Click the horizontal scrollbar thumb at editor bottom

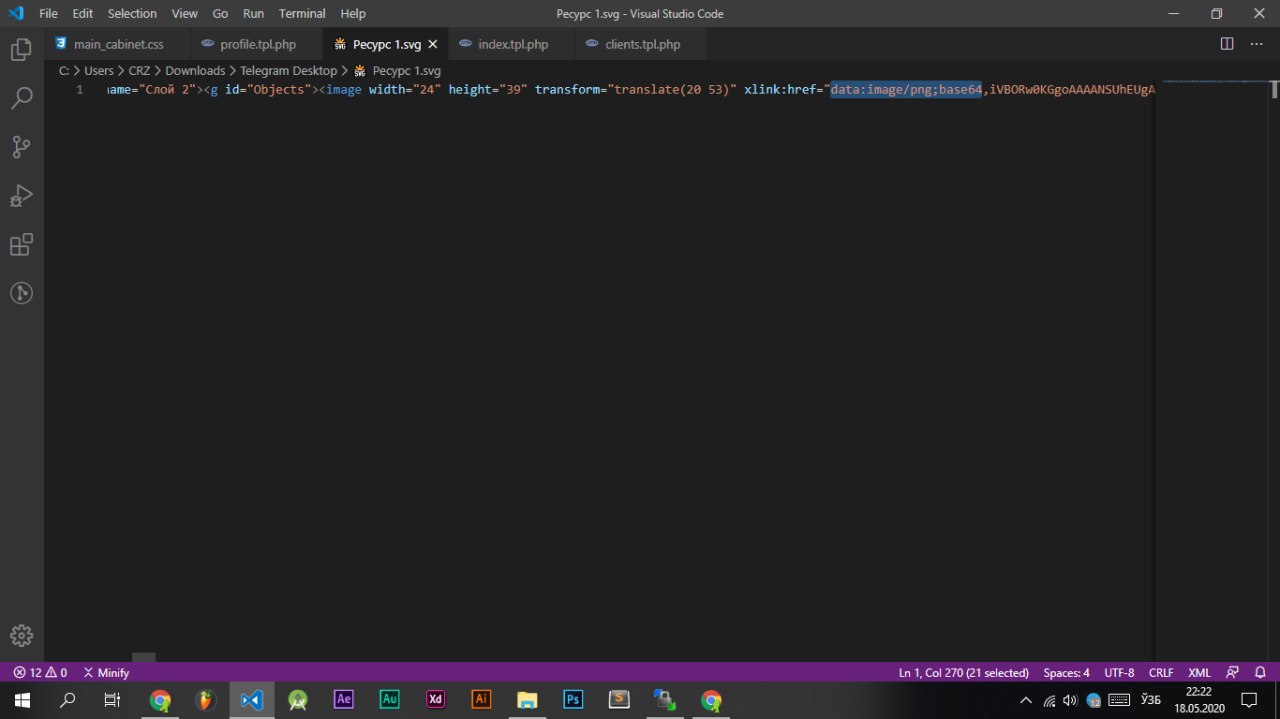pos(144,657)
